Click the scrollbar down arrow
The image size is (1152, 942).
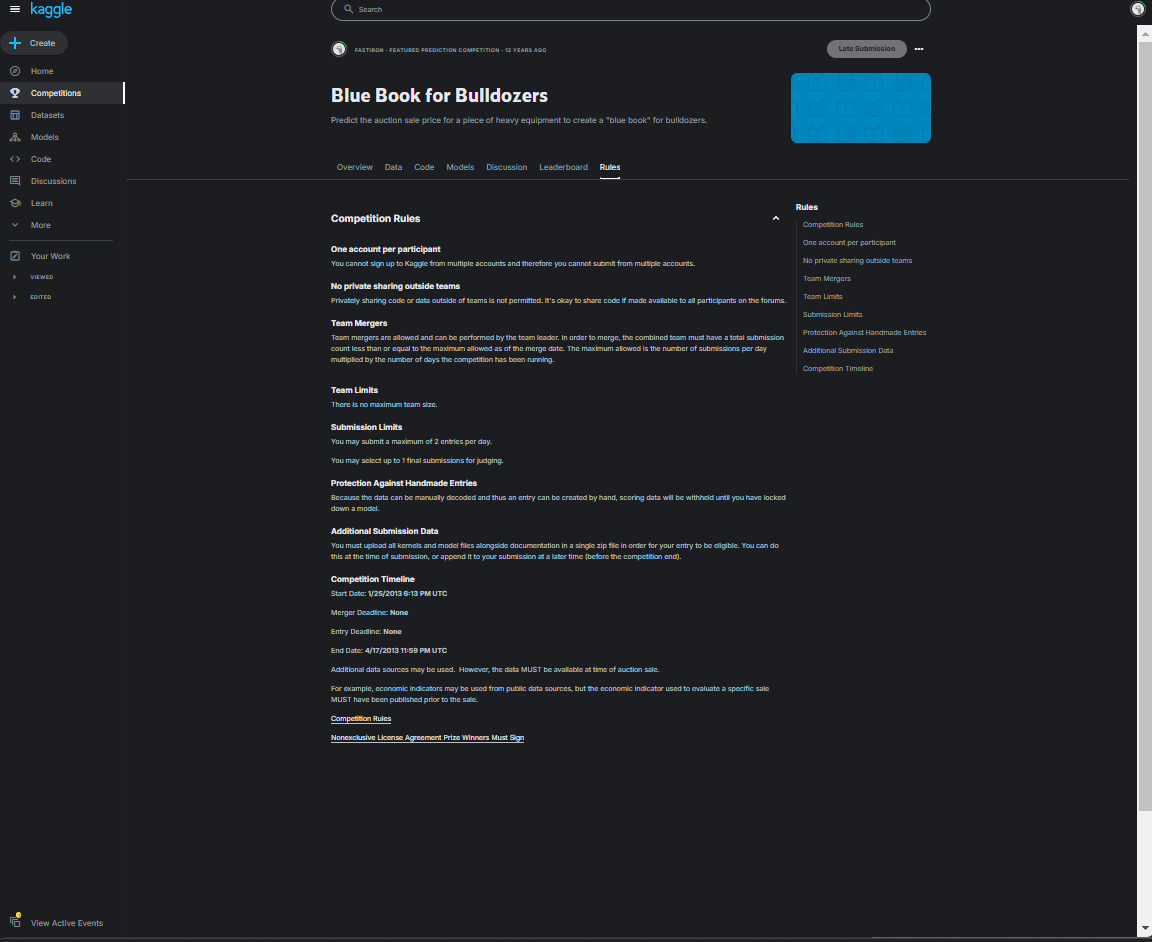click(x=1145, y=927)
